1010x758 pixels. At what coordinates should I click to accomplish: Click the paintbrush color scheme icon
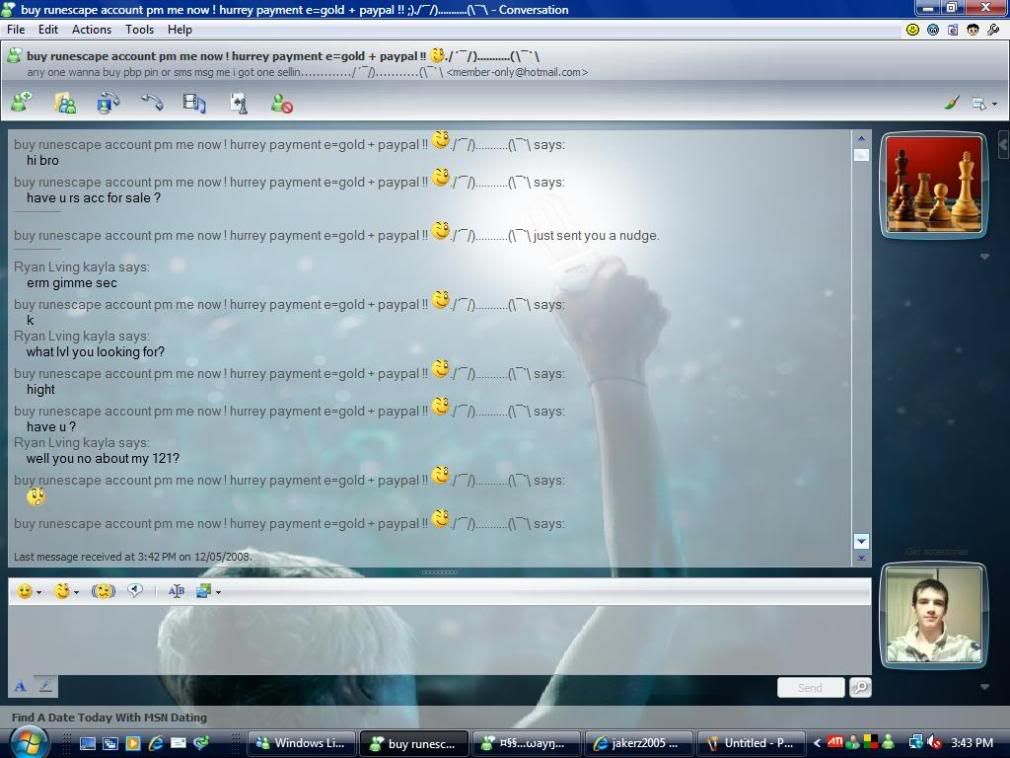click(952, 102)
